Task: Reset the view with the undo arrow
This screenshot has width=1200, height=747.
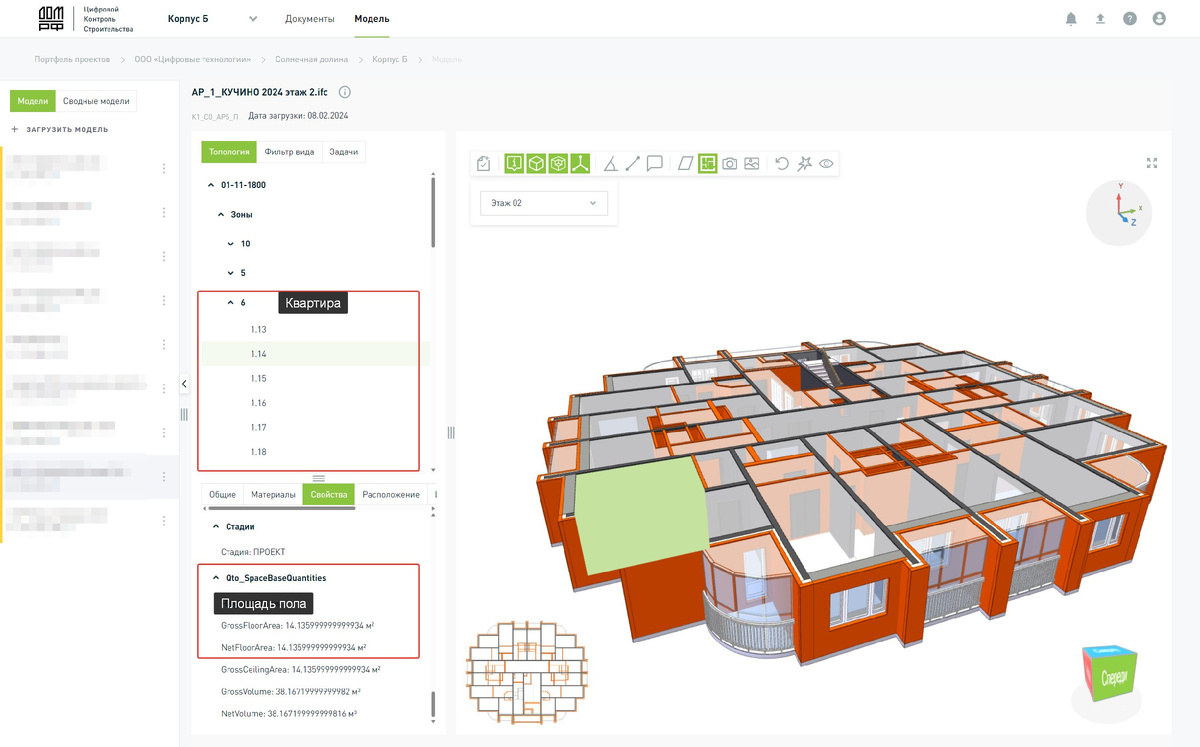Action: 782,164
